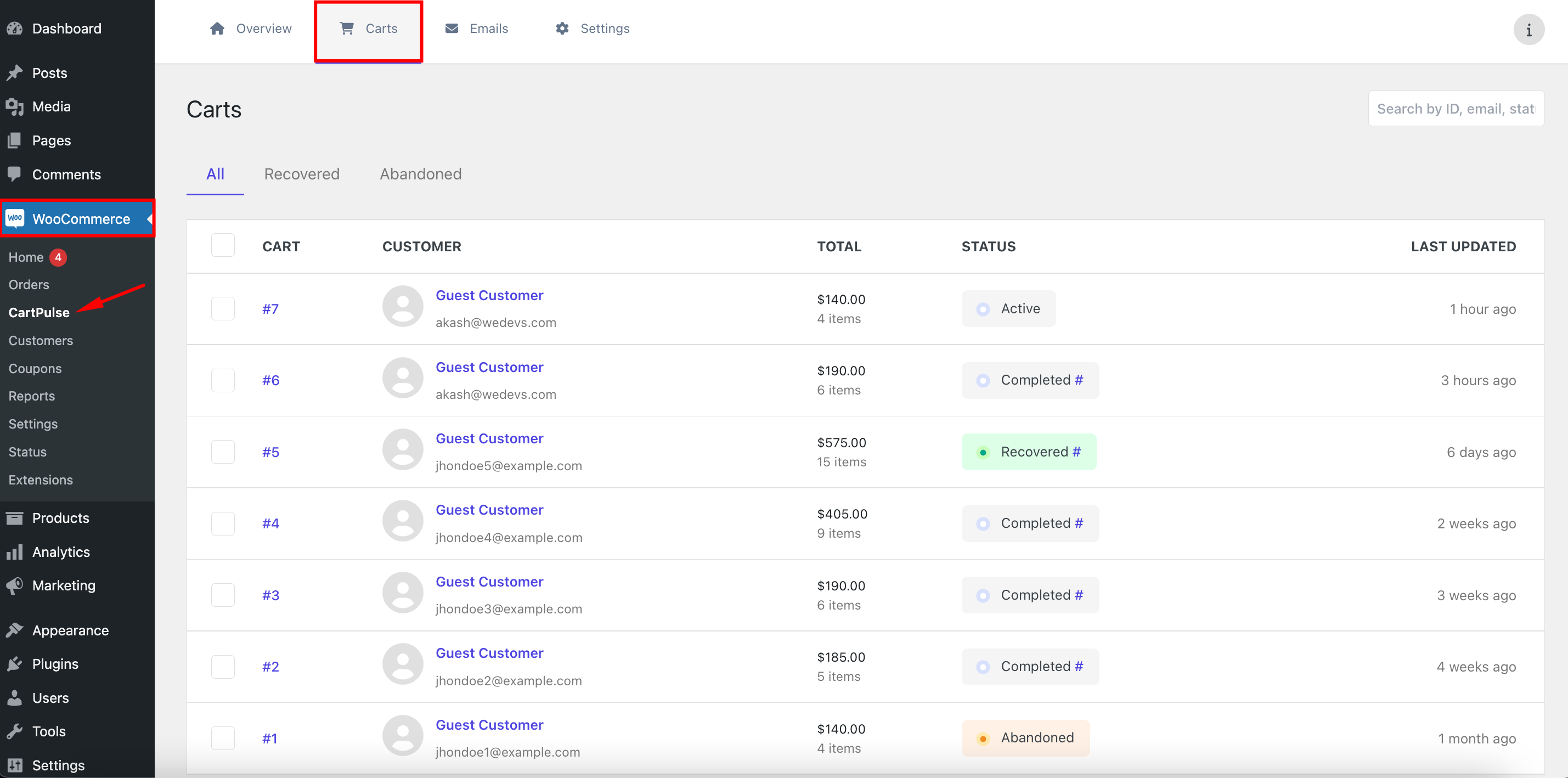Image resolution: width=1568 pixels, height=778 pixels.
Task: Click the home icon on the Overview tab
Action: 218,28
